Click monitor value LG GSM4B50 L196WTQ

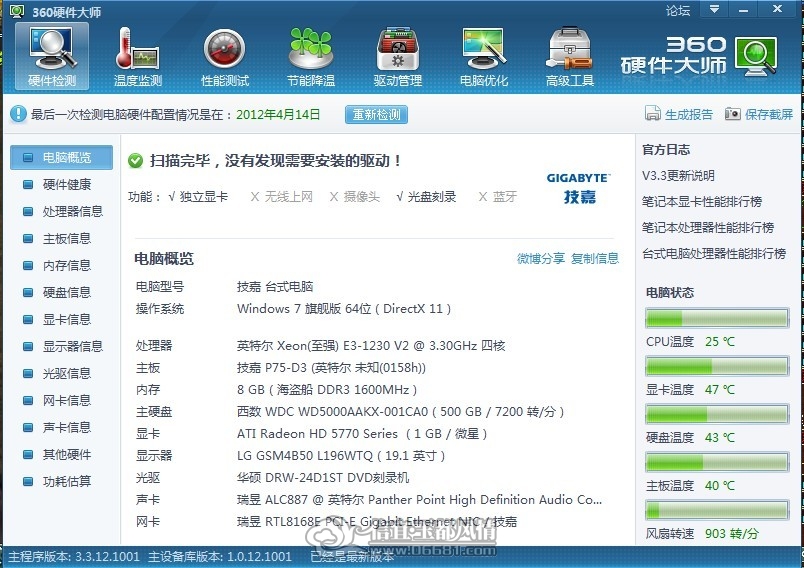click(x=341, y=456)
